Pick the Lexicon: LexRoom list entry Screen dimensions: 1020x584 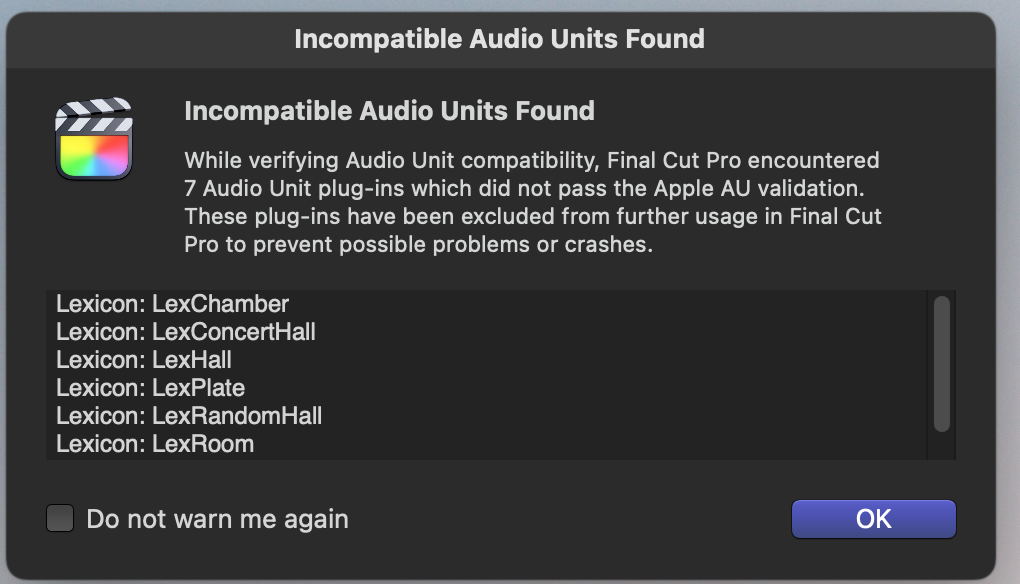point(154,443)
